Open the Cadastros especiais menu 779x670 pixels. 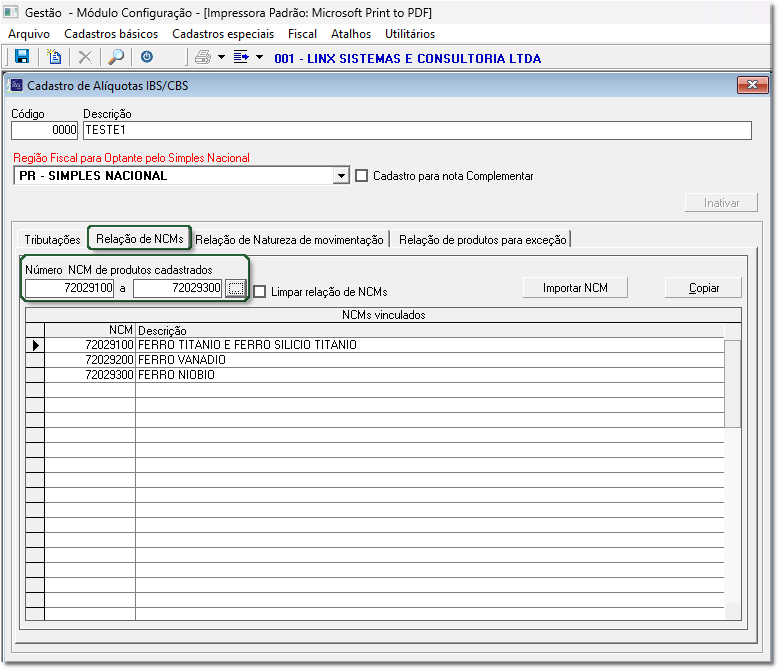(x=223, y=34)
